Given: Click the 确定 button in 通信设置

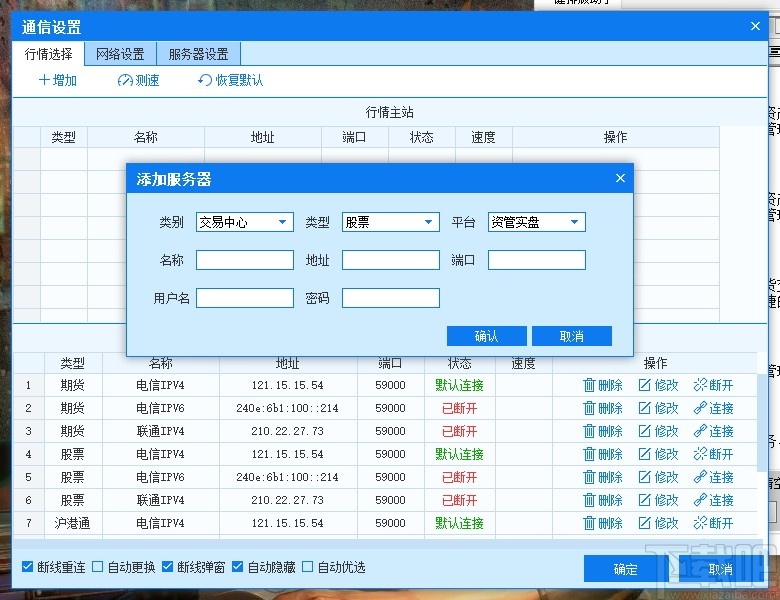Looking at the screenshot, I should coord(625,569).
